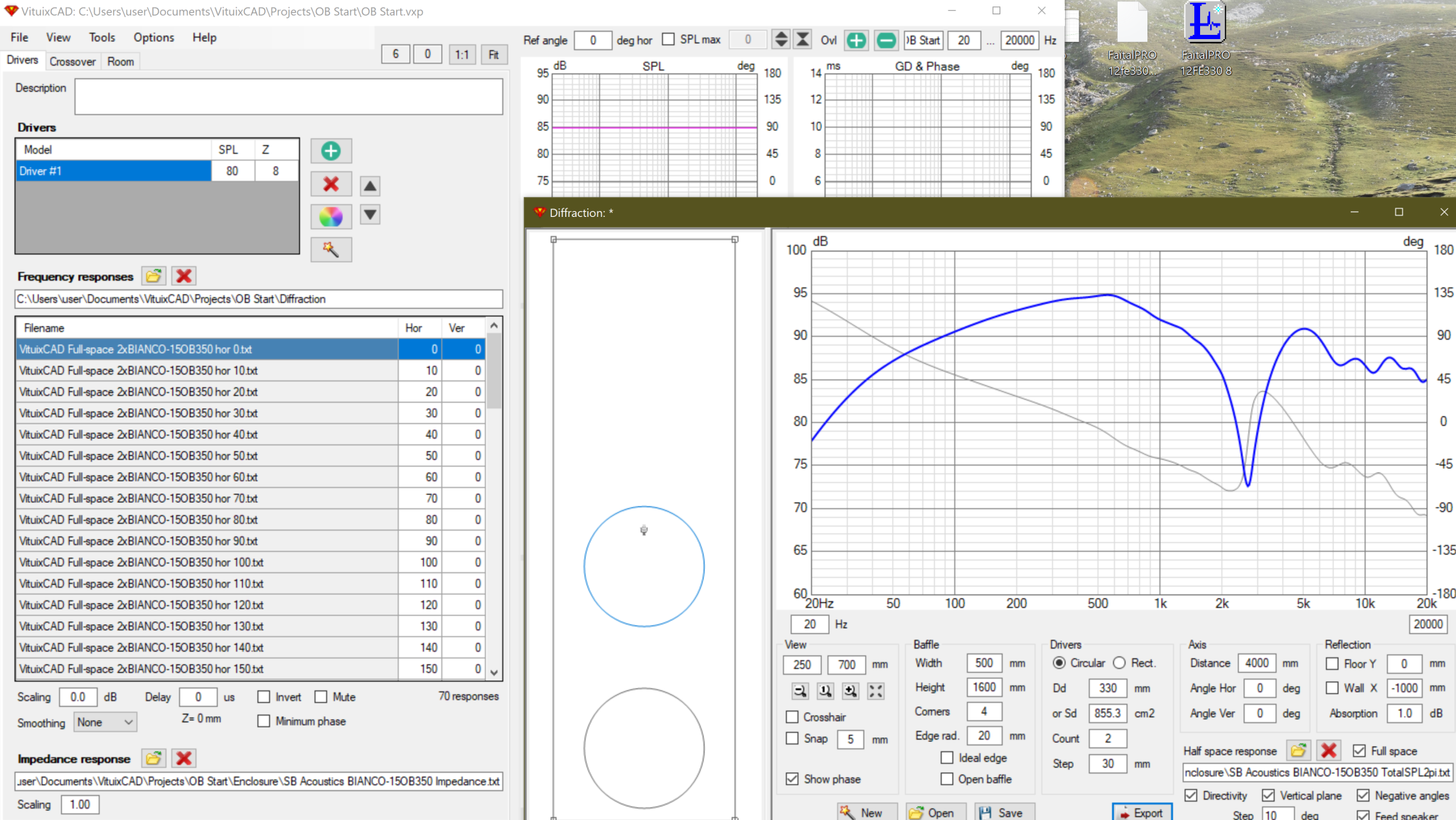Move Driver #1 down in list
Viewport: 1456px width, 820px height.
click(370, 214)
